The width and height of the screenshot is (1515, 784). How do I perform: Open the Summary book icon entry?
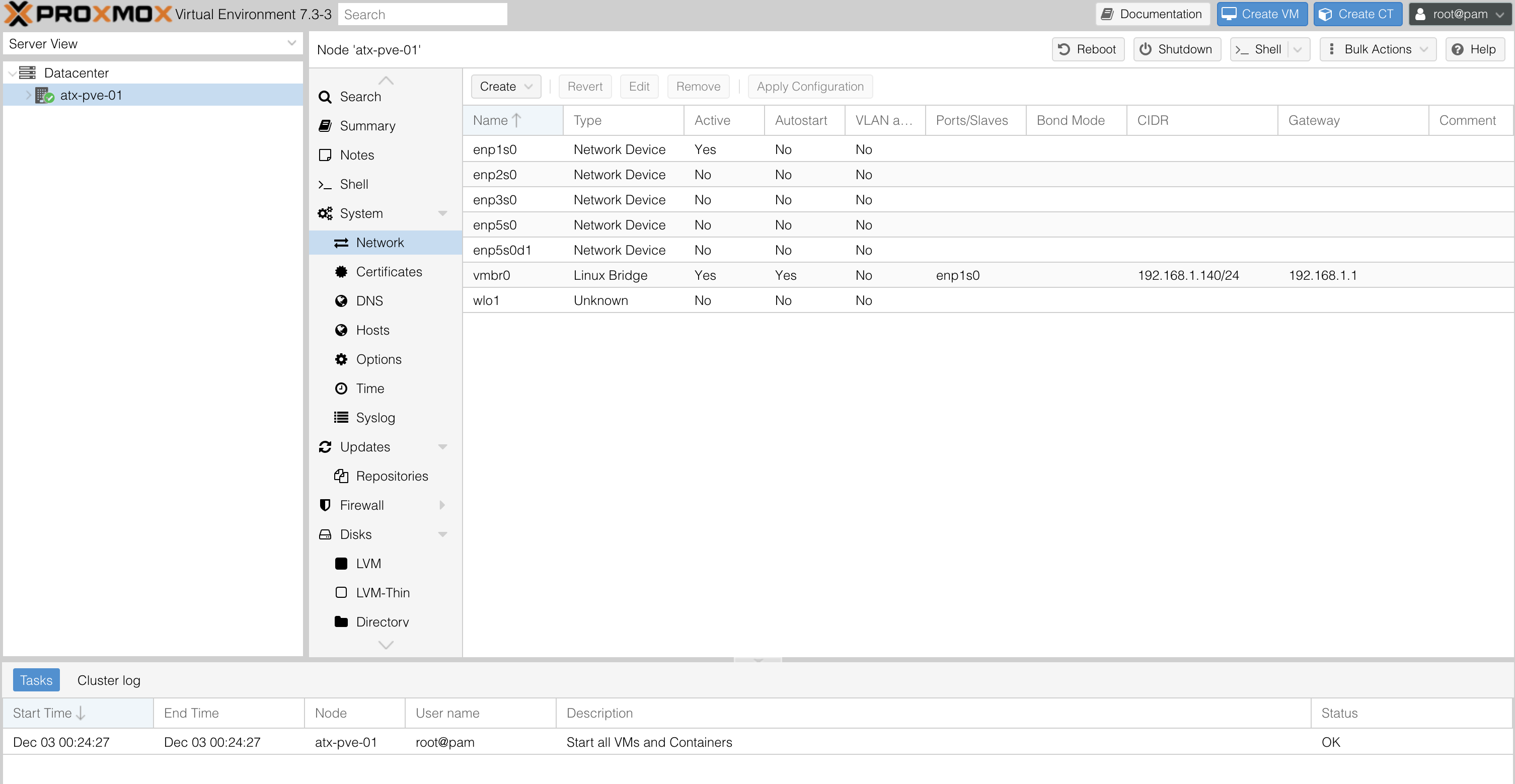coord(325,126)
